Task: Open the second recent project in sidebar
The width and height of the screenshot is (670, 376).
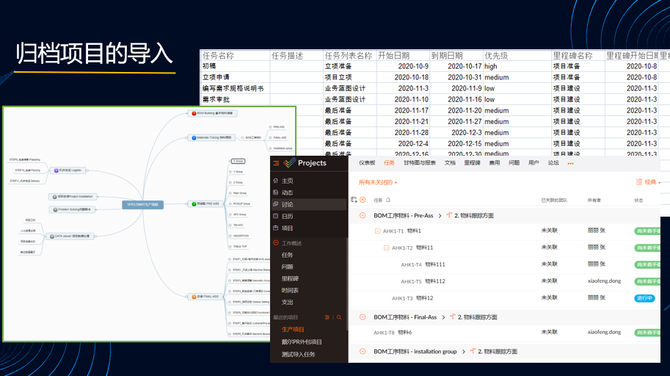Action: [302, 342]
